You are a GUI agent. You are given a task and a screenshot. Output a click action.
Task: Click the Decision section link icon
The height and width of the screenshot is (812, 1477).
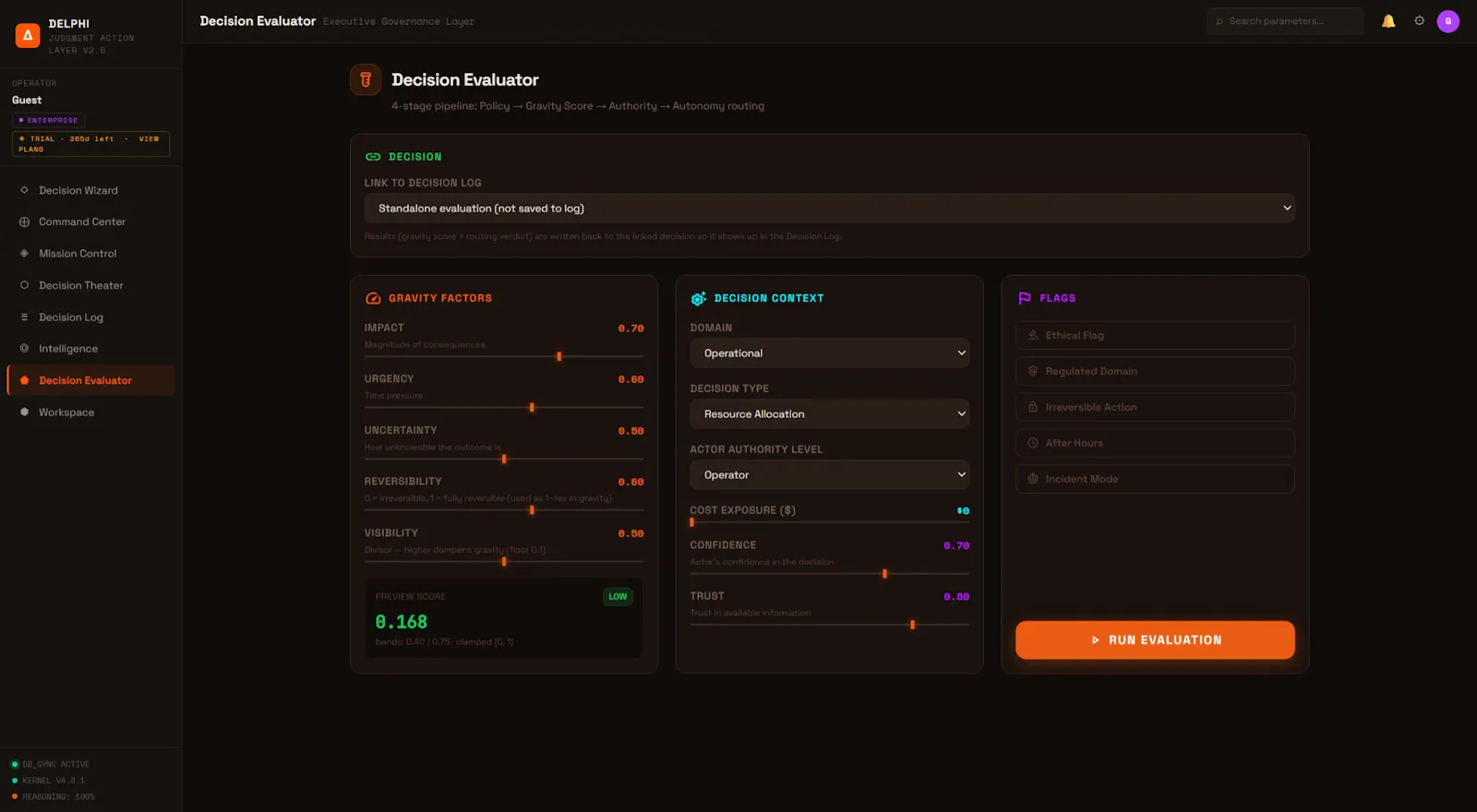373,157
